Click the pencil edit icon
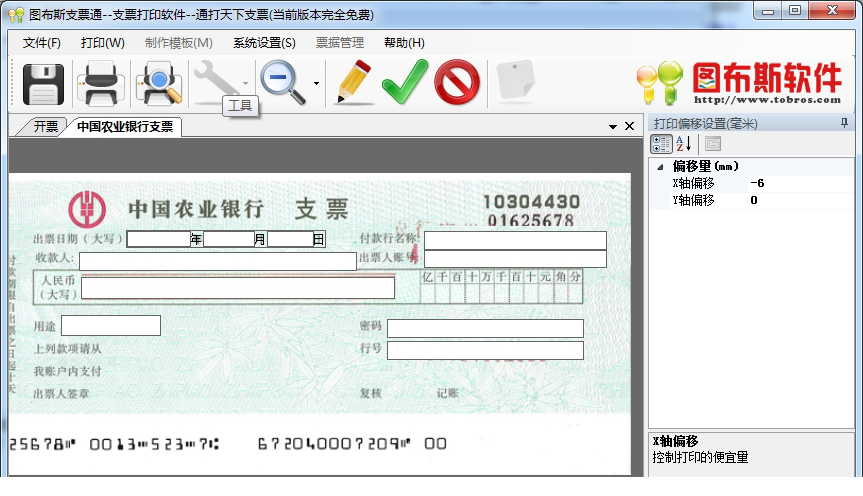This screenshot has width=863, height=496. (353, 82)
